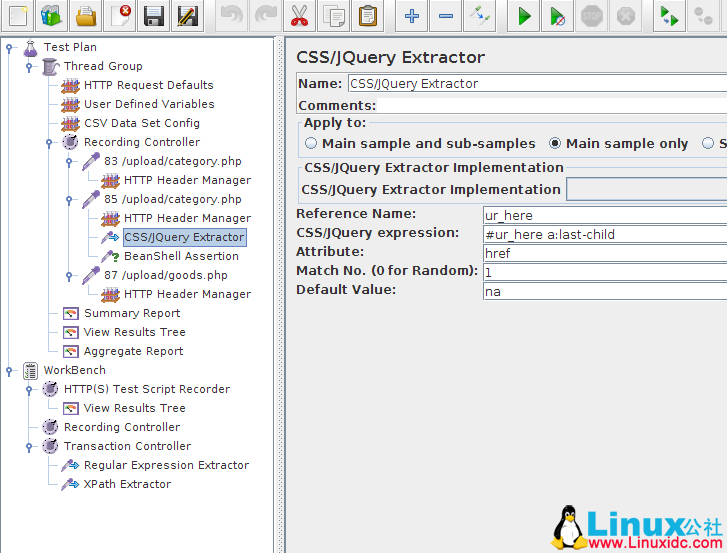Select XPath Extractor under Transaction Controller

[x=127, y=484]
